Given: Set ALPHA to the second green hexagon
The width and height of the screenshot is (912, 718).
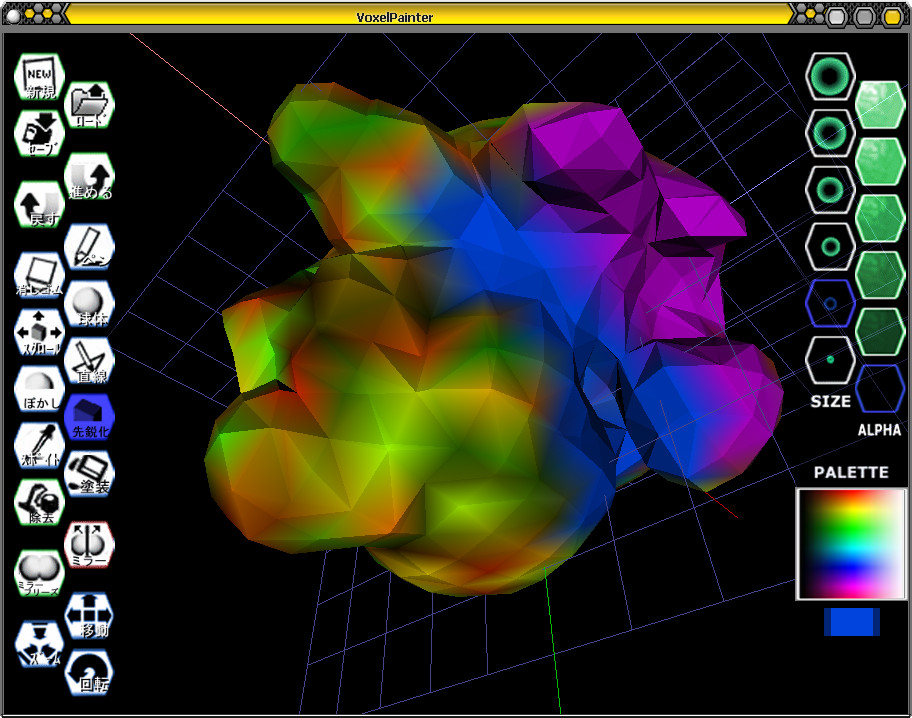Looking at the screenshot, I should pyautogui.click(x=881, y=162).
